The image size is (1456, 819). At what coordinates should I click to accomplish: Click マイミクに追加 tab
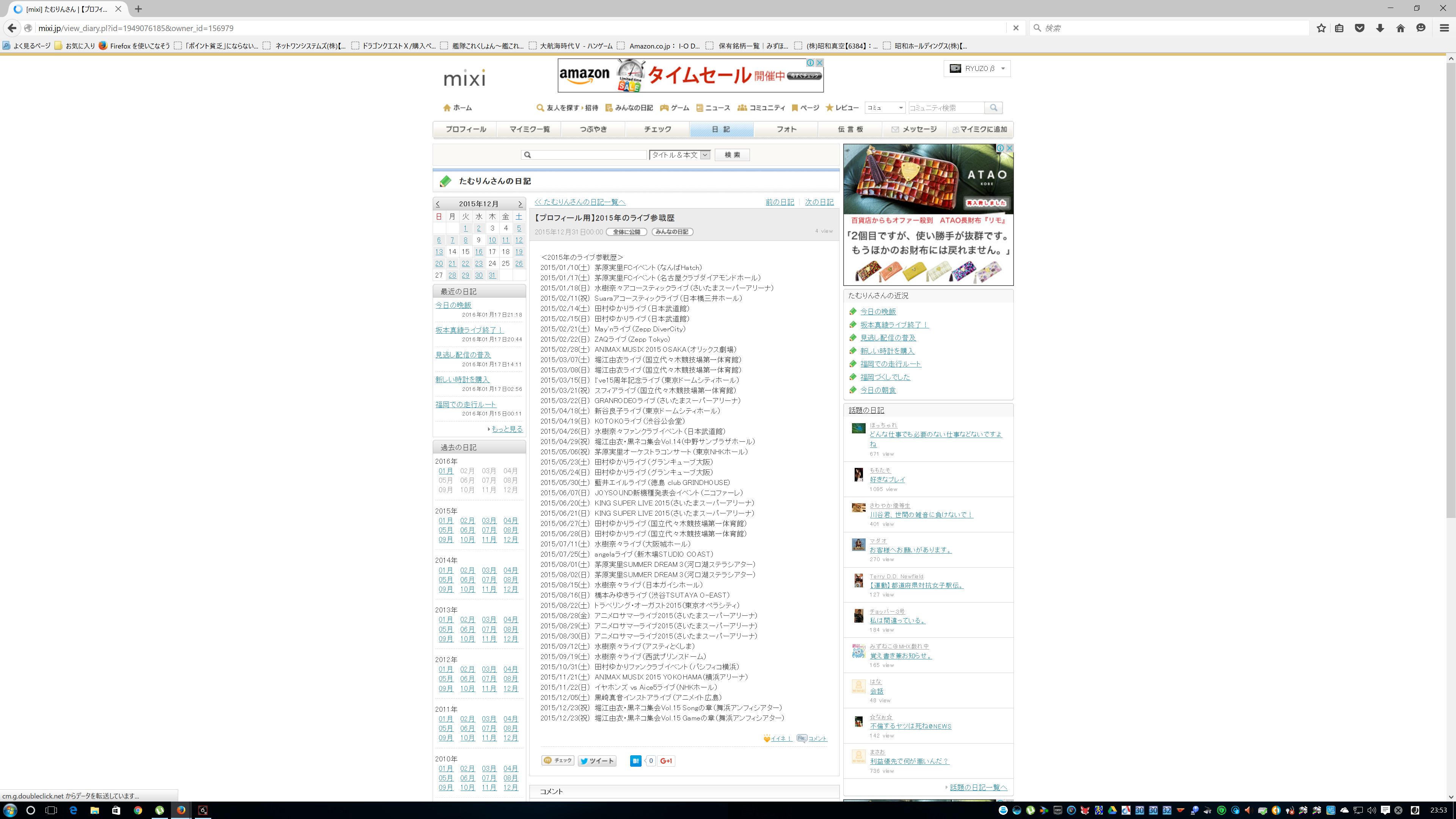tap(979, 129)
